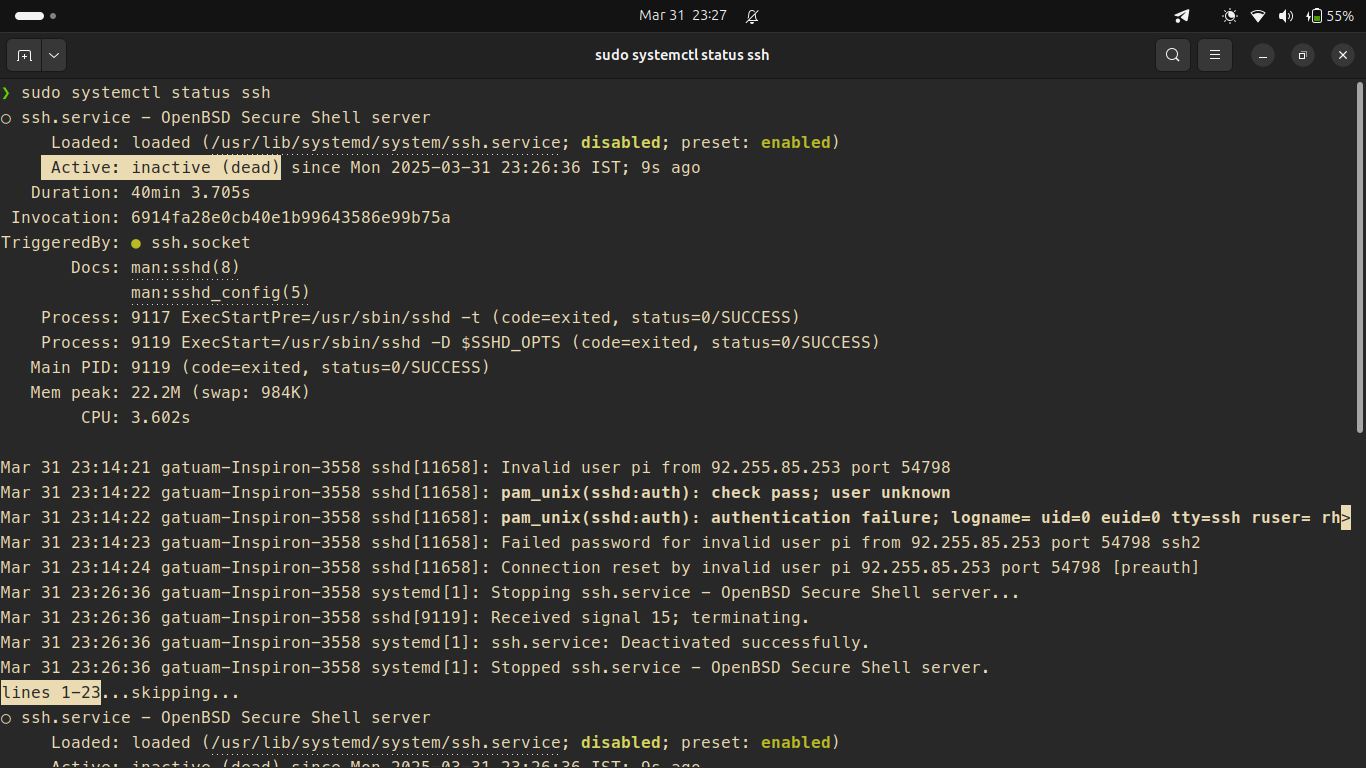The image size is (1366, 768).
Task: Click the battery 55% indicator
Action: click(x=1330, y=16)
